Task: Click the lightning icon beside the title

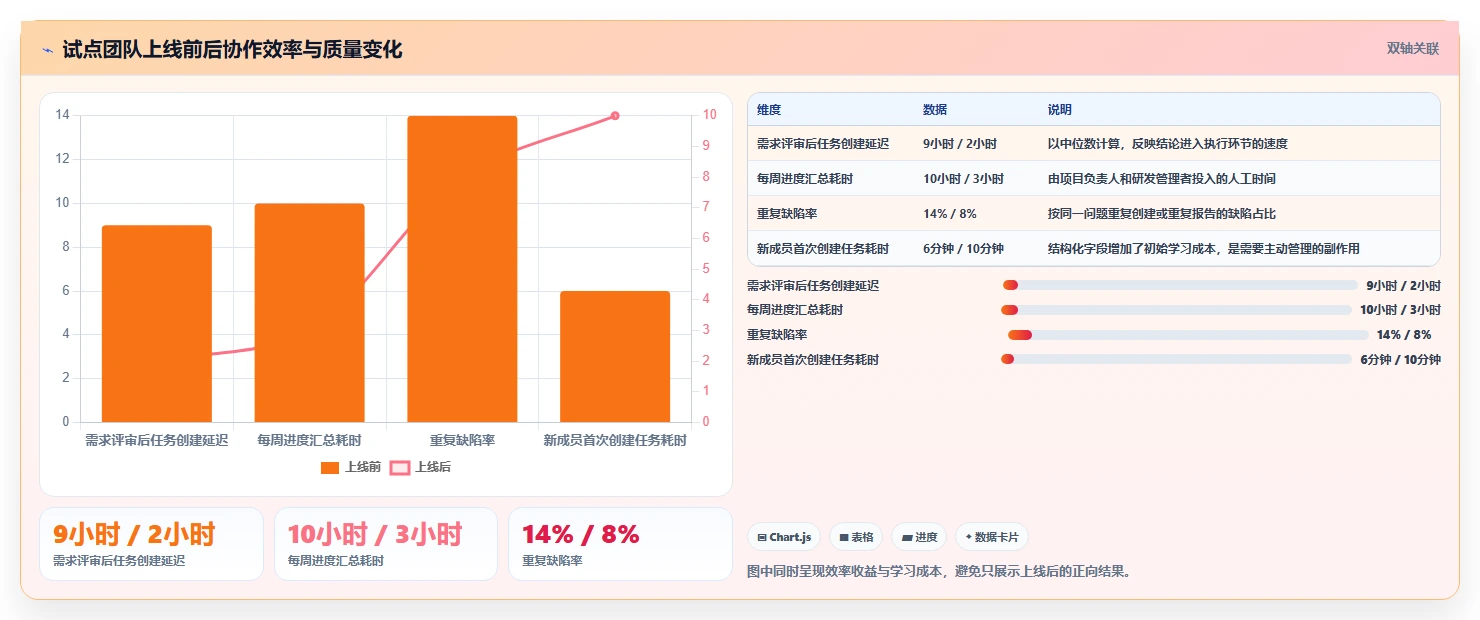Action: [47, 50]
